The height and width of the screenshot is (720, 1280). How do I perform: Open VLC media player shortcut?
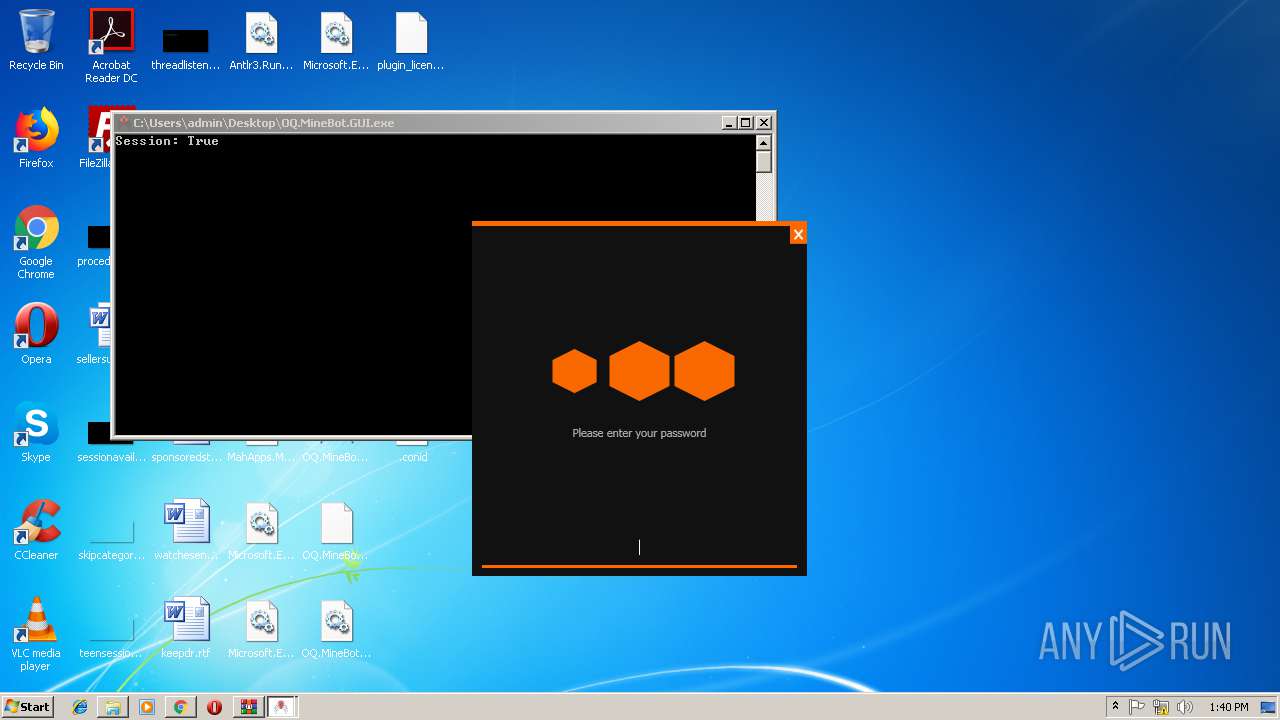click(x=36, y=634)
